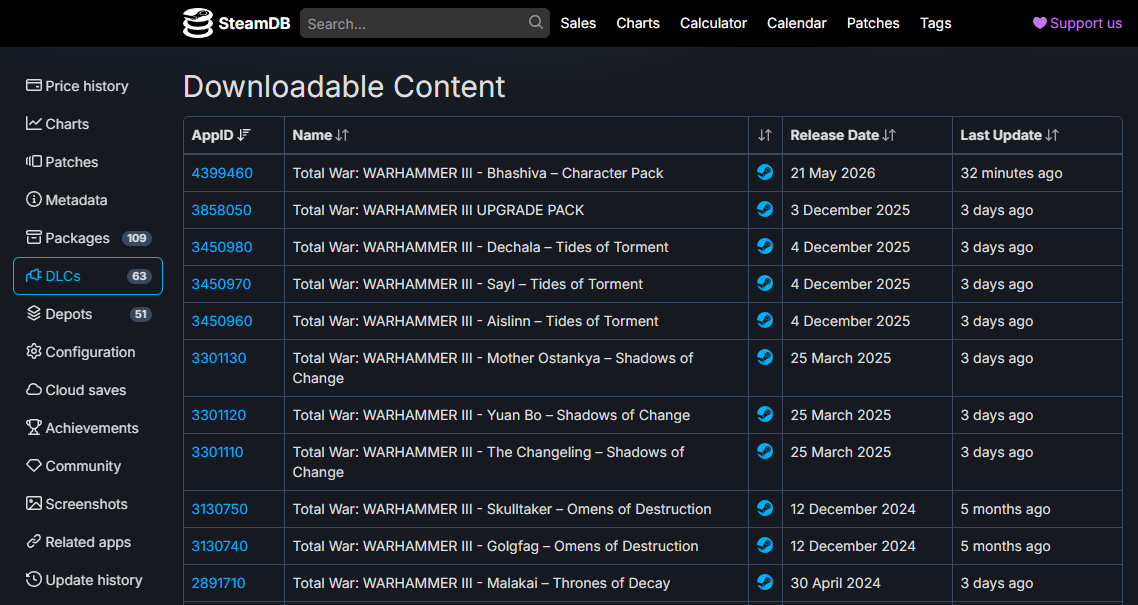Open AppID link 3301110
Screen dimensions: 1138x605
pos(217,452)
